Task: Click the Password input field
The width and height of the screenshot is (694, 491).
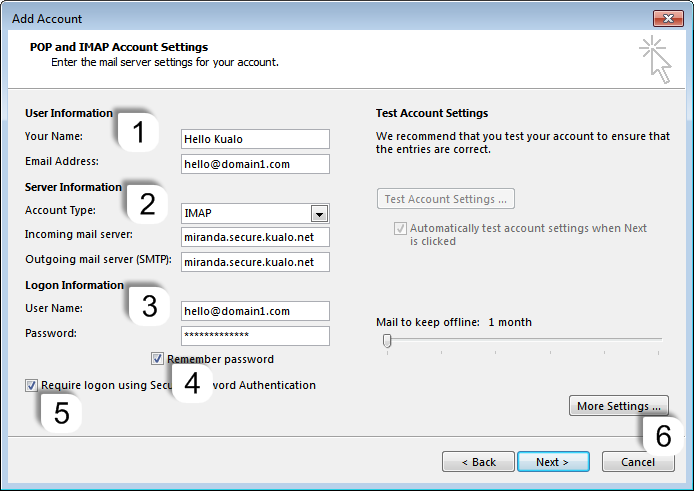Action: tap(255, 336)
